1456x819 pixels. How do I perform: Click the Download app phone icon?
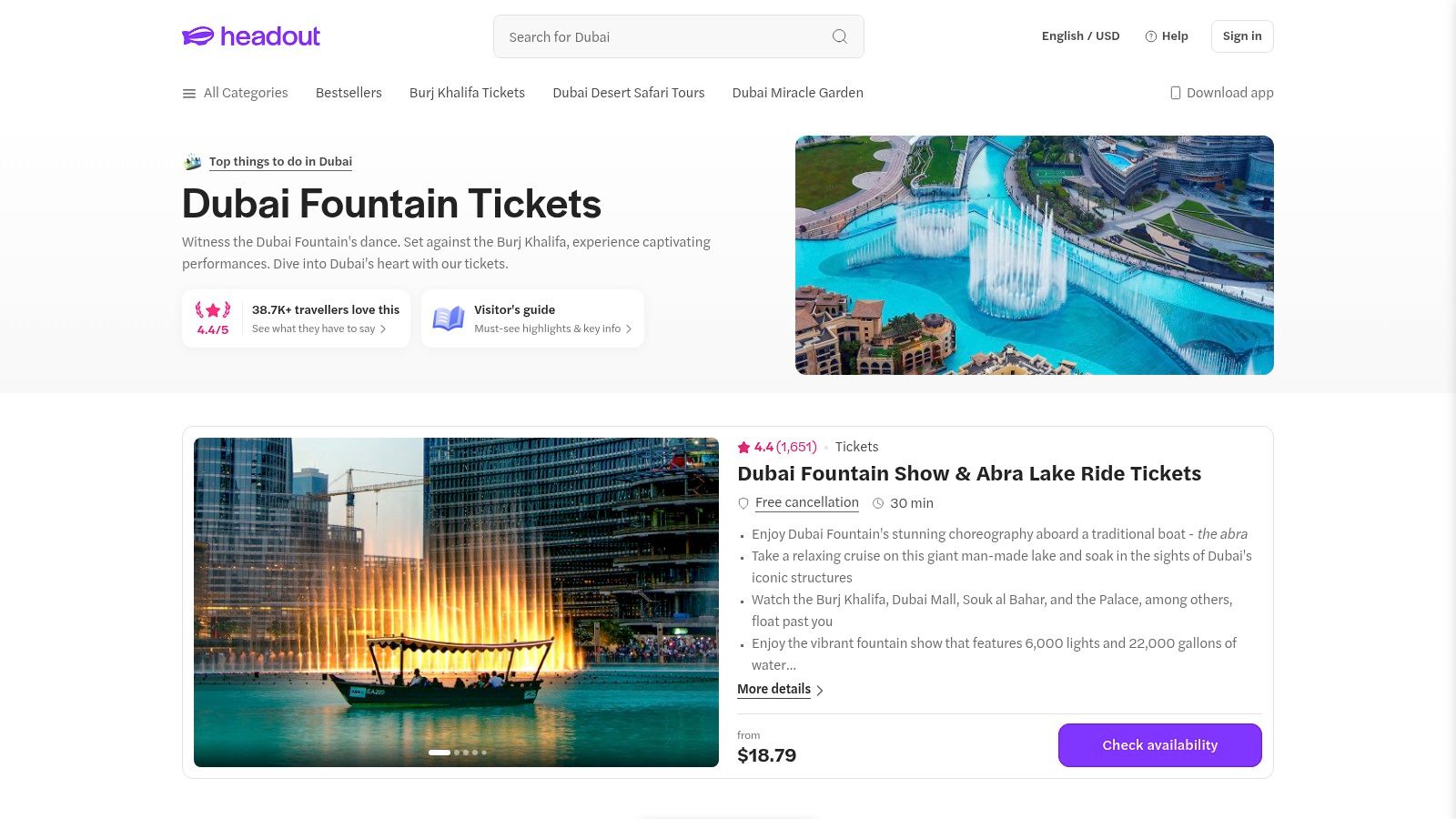pyautogui.click(x=1175, y=93)
